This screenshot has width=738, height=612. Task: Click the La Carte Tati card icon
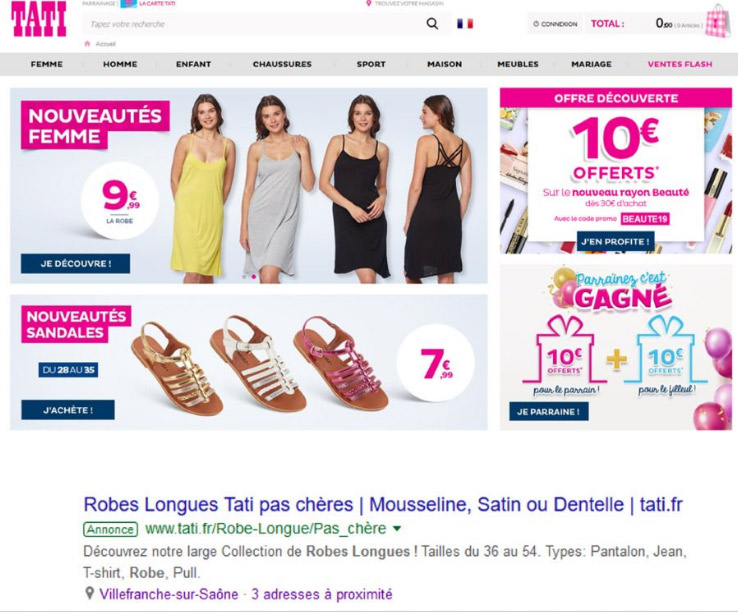(x=128, y=4)
